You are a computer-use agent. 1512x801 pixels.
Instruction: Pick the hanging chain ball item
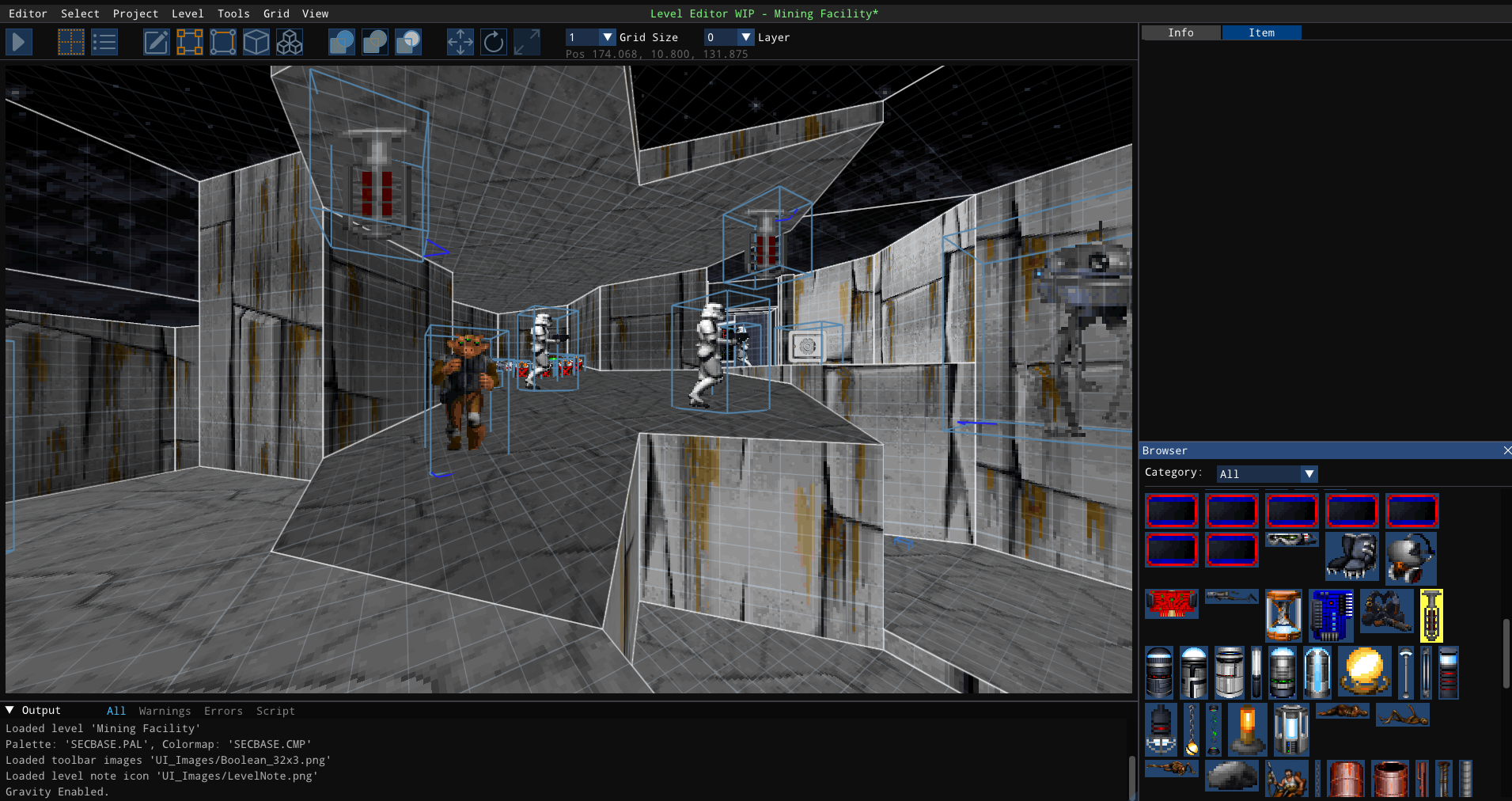[x=1192, y=729]
